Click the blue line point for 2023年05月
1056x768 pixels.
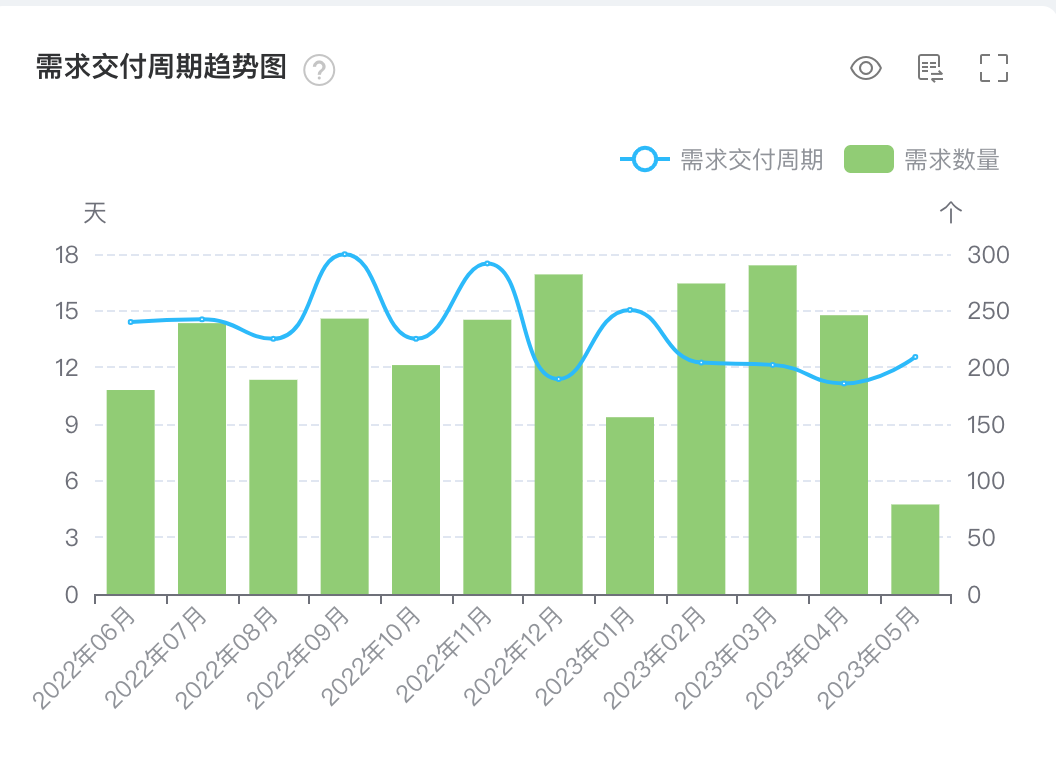[915, 357]
